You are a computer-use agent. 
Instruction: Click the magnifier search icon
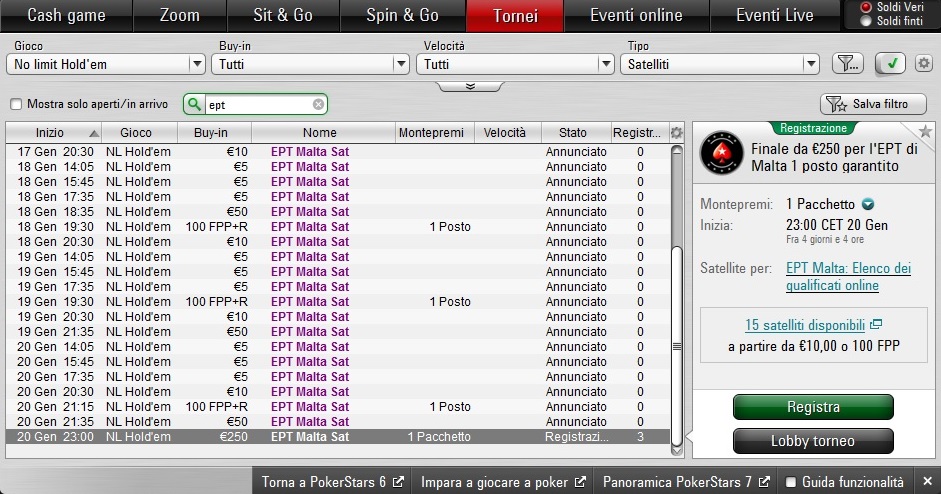coord(194,104)
